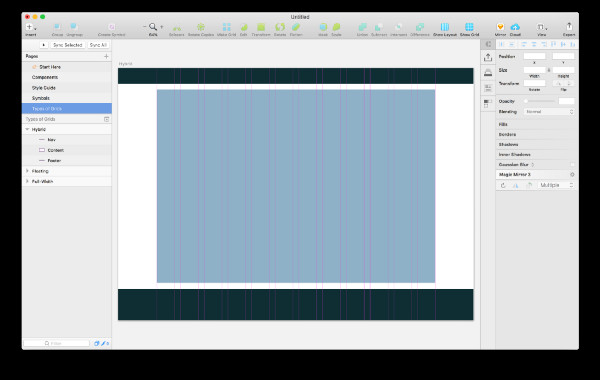Click the Sync Selected button

(68, 45)
